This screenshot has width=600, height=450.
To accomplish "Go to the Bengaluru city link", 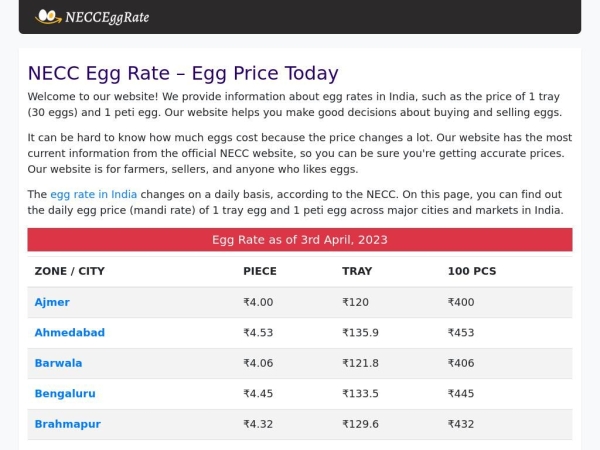I will [x=65, y=393].
